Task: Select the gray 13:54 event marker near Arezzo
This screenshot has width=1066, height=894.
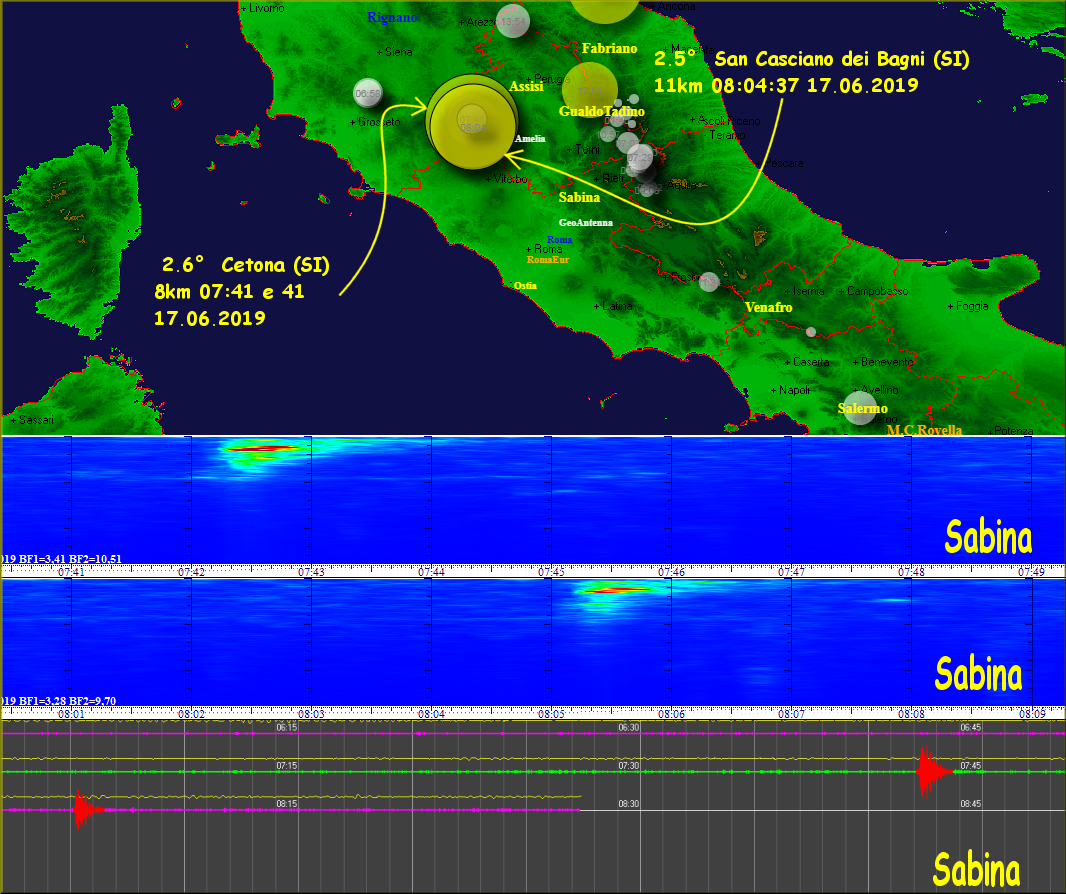Action: pyautogui.click(x=513, y=21)
